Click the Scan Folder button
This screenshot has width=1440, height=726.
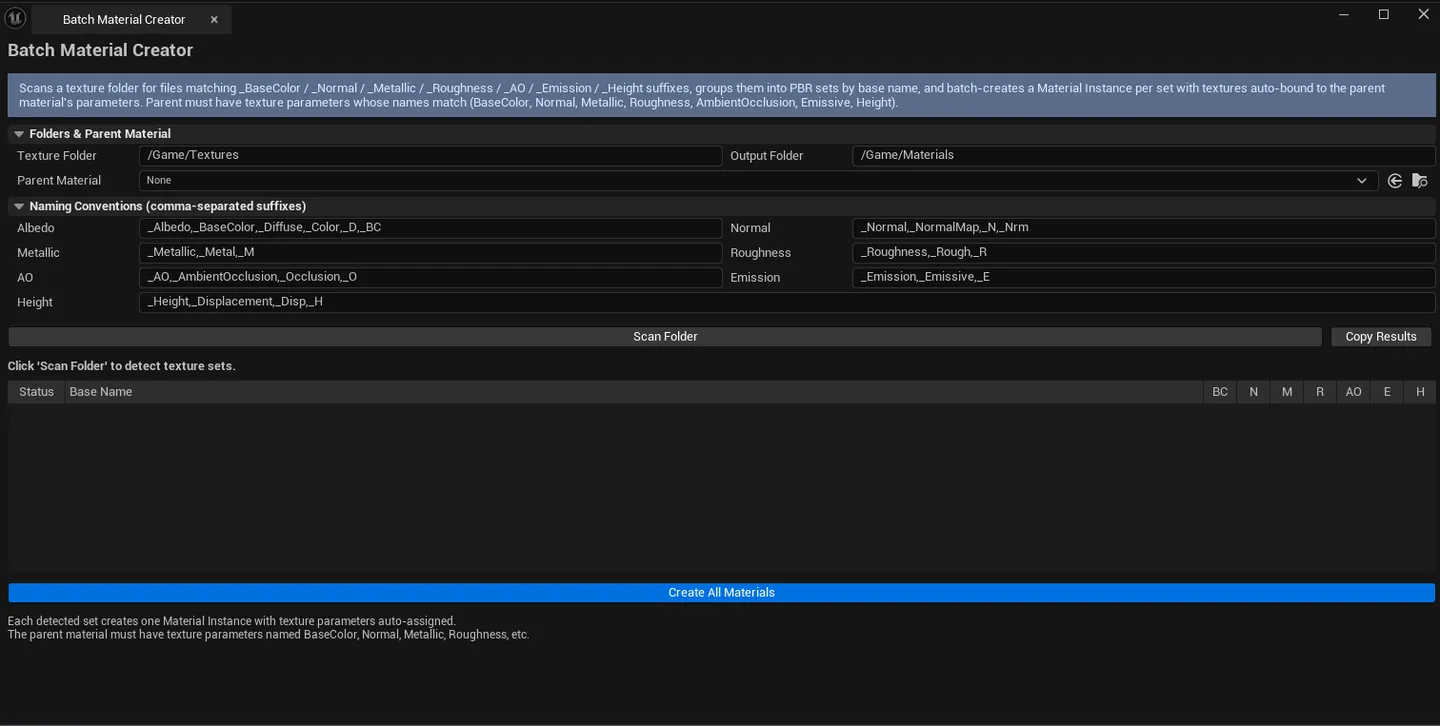tap(665, 337)
